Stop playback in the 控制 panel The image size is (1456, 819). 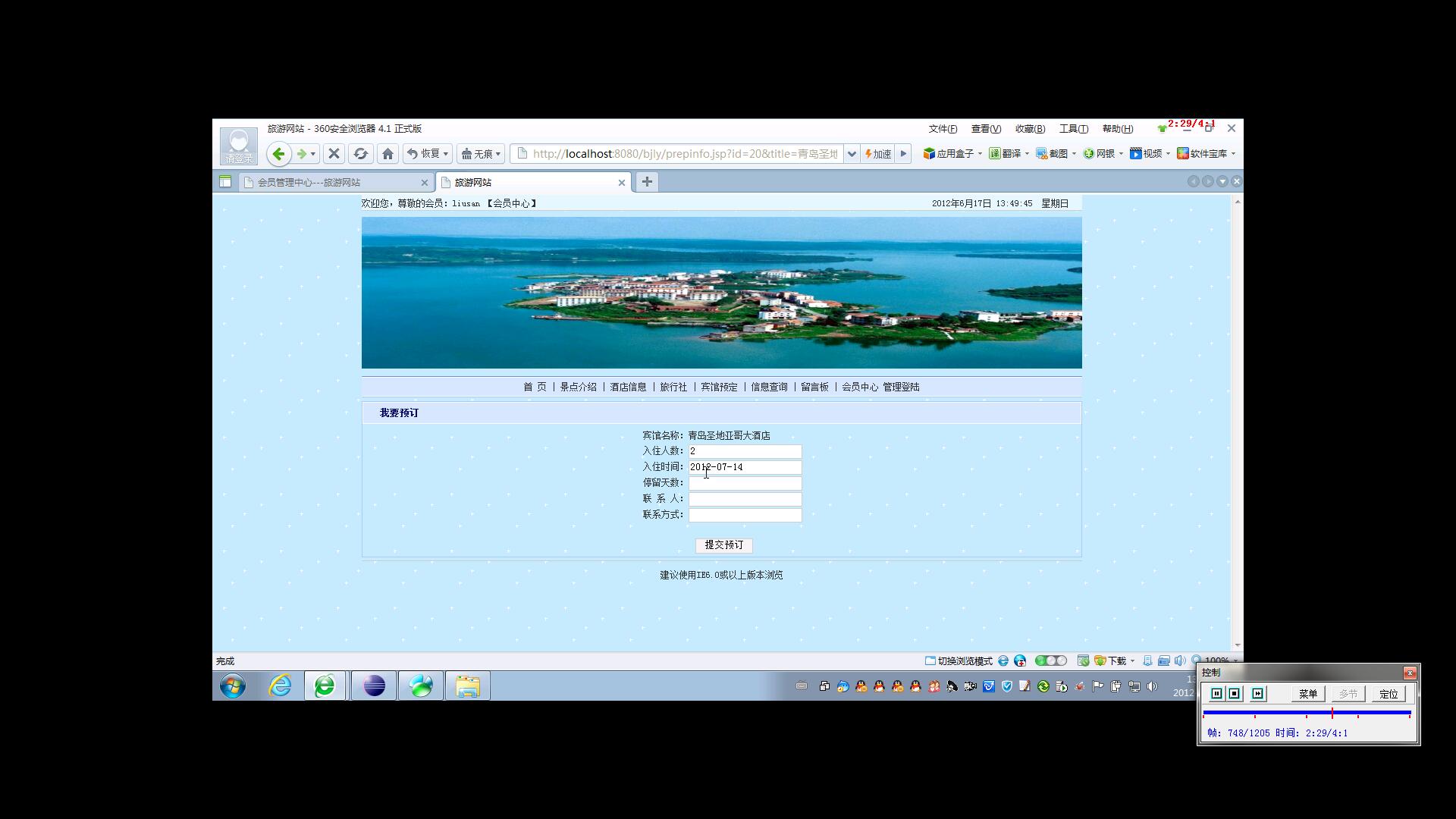click(x=1235, y=694)
